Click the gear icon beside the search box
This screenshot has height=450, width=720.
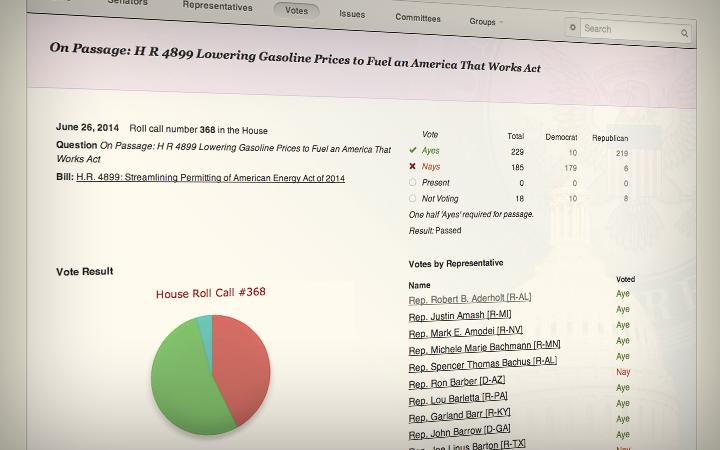point(572,28)
